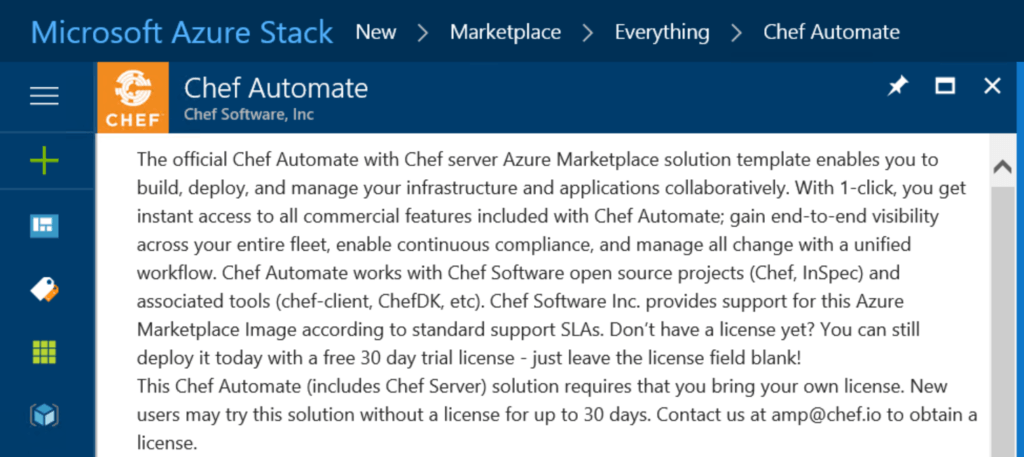Click the Microsoft Azure Stack title
This screenshot has height=457, width=1024.
coord(182,32)
